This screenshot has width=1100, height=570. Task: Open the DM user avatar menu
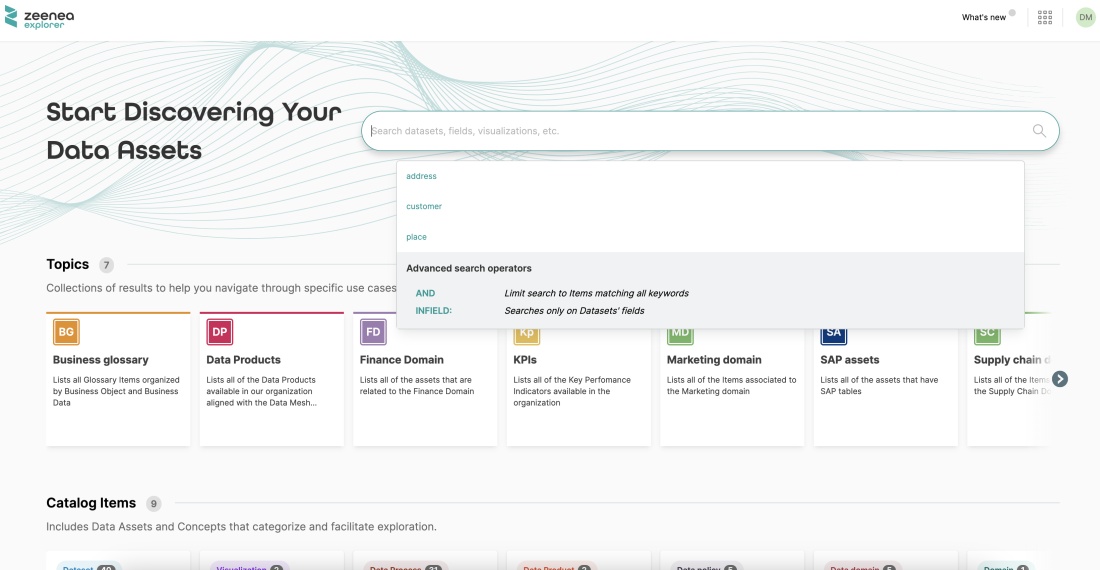(x=1085, y=17)
